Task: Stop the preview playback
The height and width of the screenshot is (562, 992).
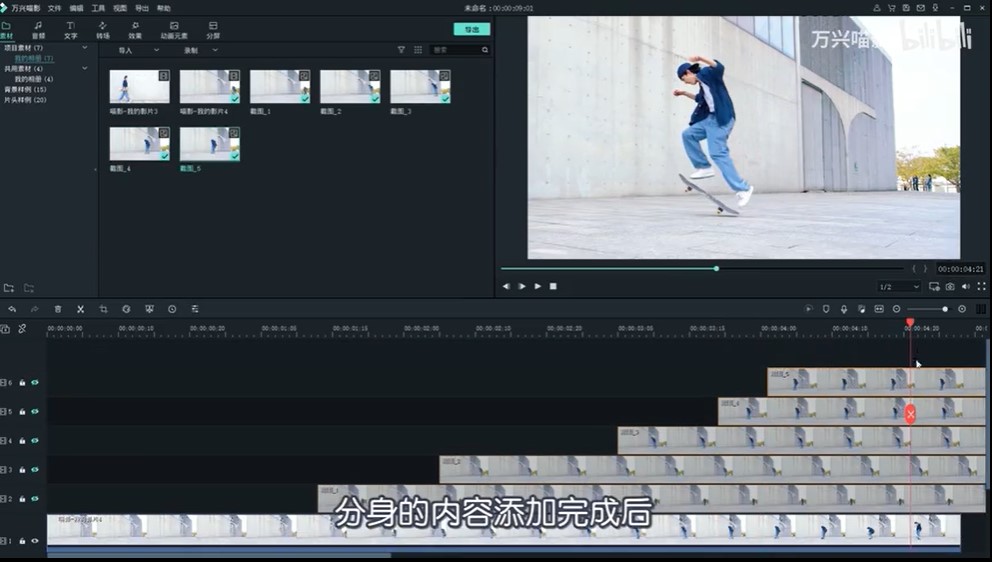Action: coord(554,286)
